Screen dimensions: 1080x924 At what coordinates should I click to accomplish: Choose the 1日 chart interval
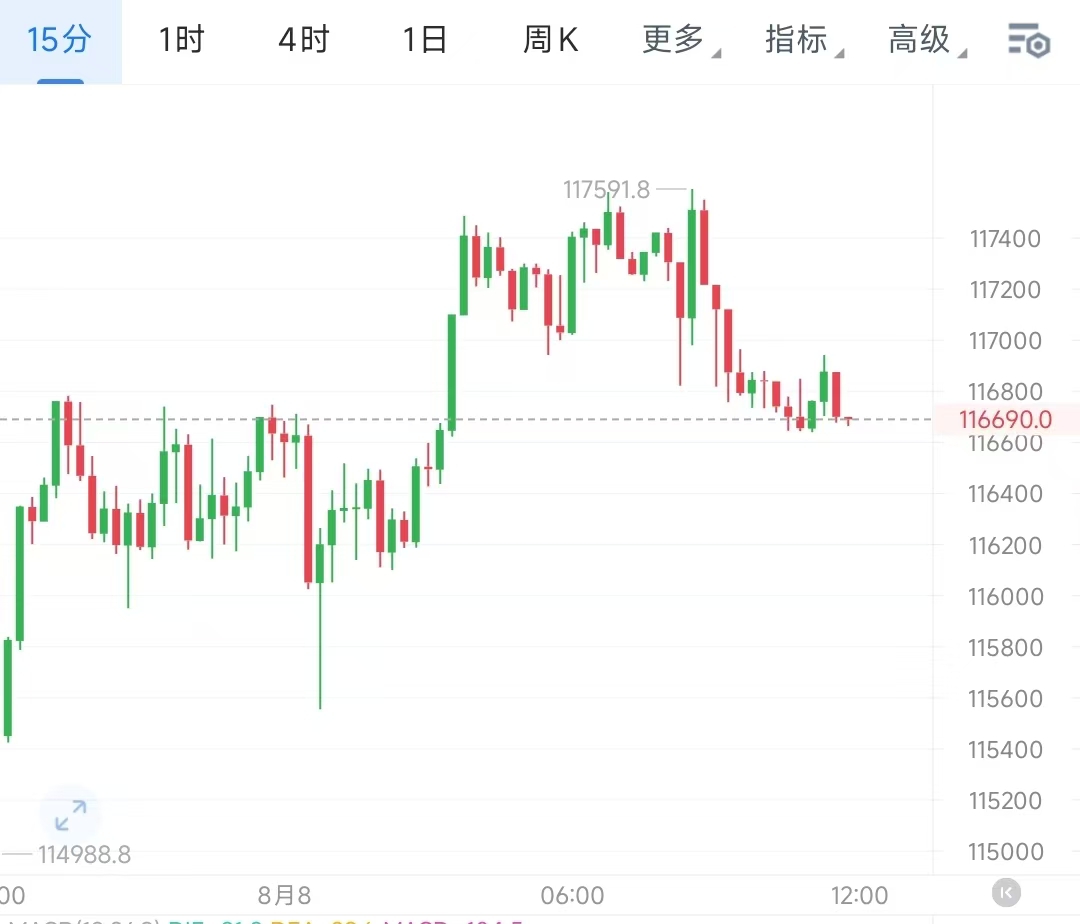click(x=425, y=41)
